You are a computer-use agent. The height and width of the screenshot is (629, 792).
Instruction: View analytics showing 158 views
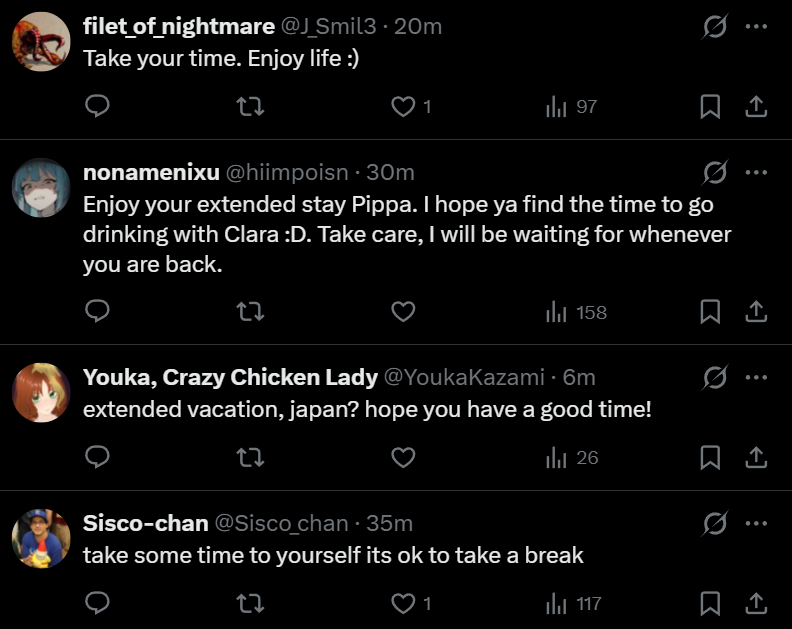[x=576, y=312]
